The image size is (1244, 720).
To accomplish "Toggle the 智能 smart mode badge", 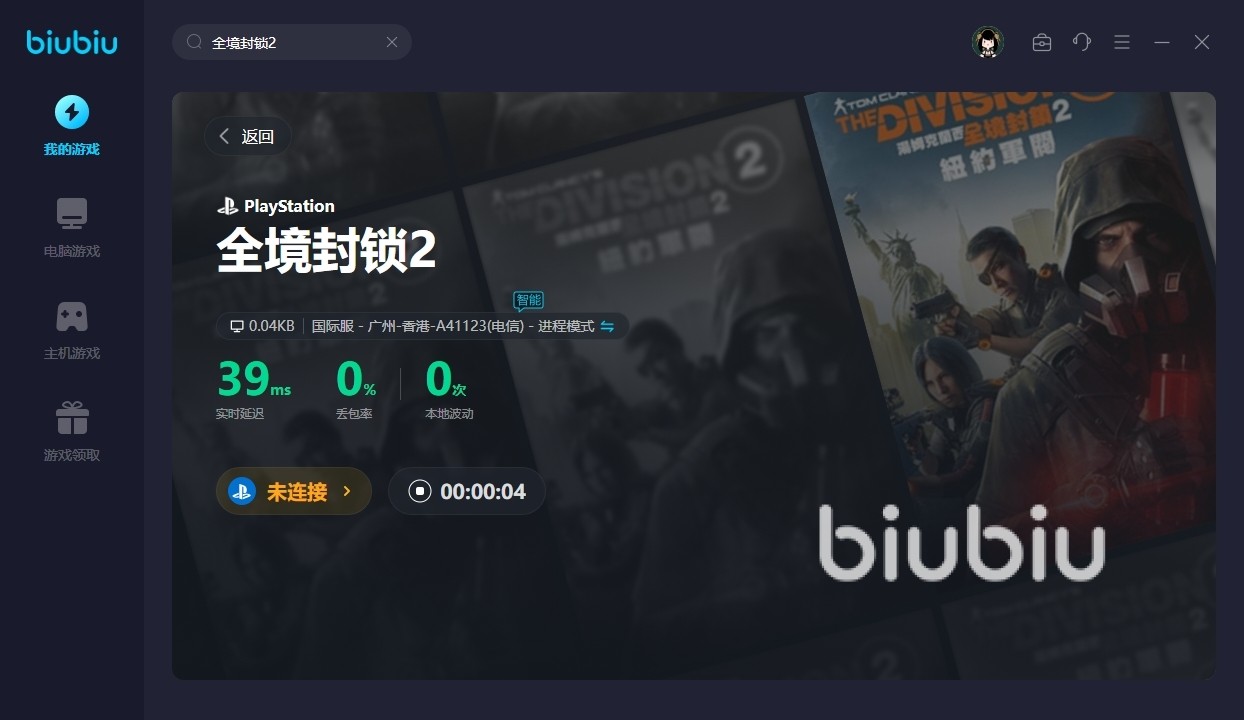I will pyautogui.click(x=528, y=299).
